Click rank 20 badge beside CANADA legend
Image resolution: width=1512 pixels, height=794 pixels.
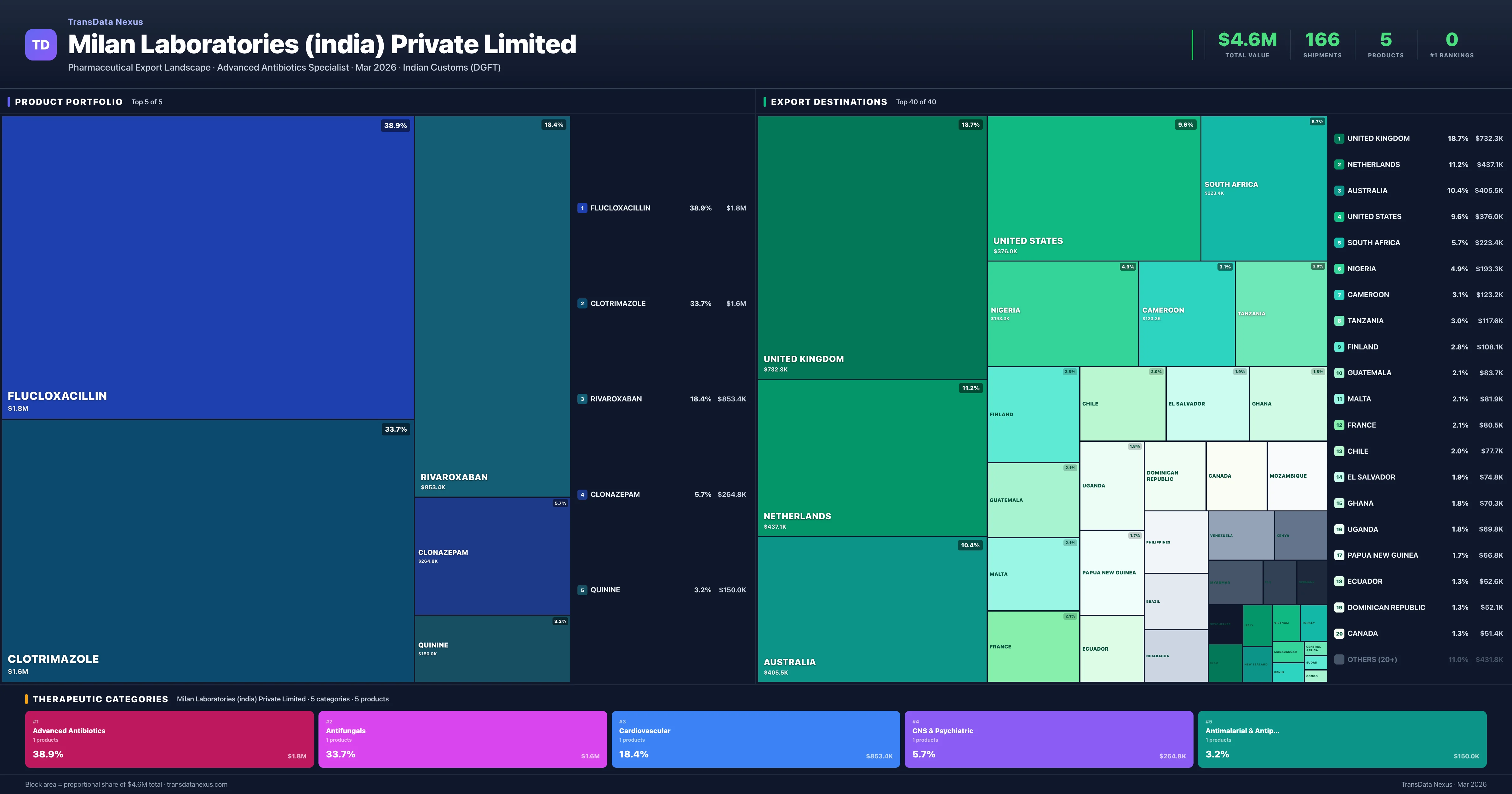(x=1339, y=634)
